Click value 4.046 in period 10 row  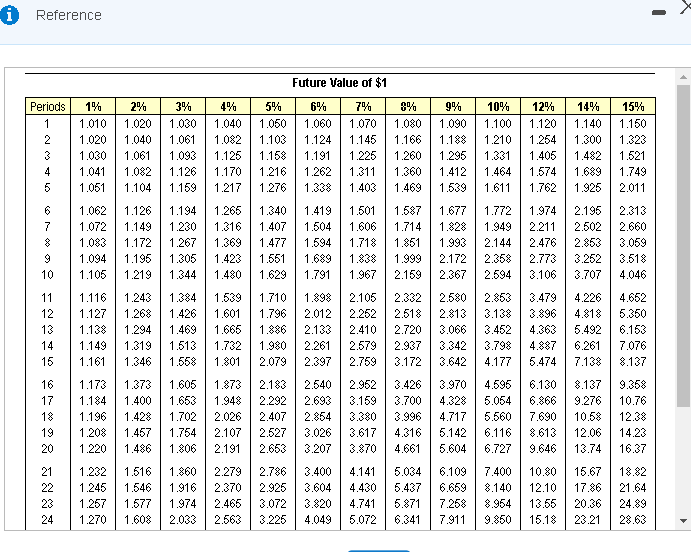pos(632,275)
